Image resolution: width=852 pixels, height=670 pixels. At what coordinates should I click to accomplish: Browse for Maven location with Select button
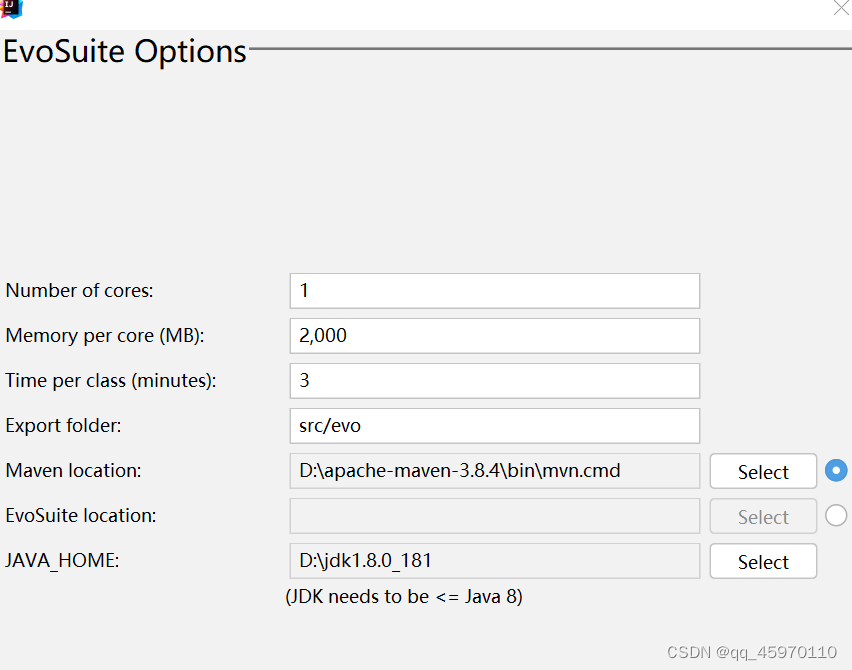pos(763,471)
